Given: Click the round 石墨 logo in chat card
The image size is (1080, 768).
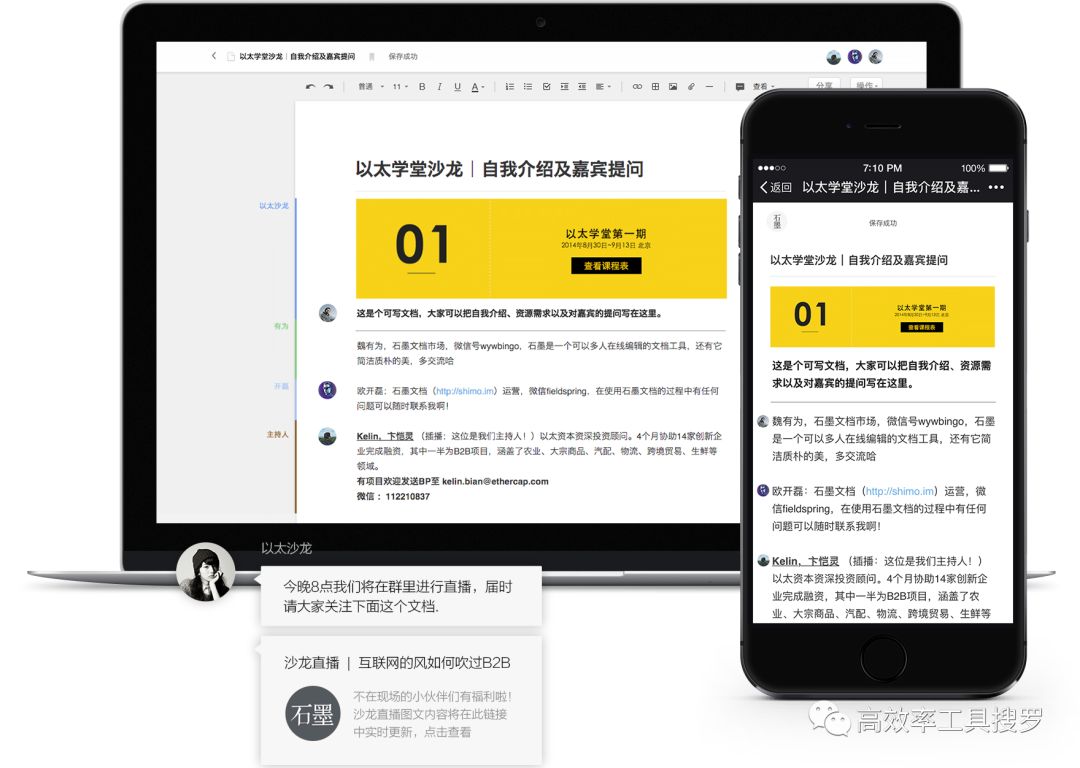Looking at the screenshot, I should [313, 714].
